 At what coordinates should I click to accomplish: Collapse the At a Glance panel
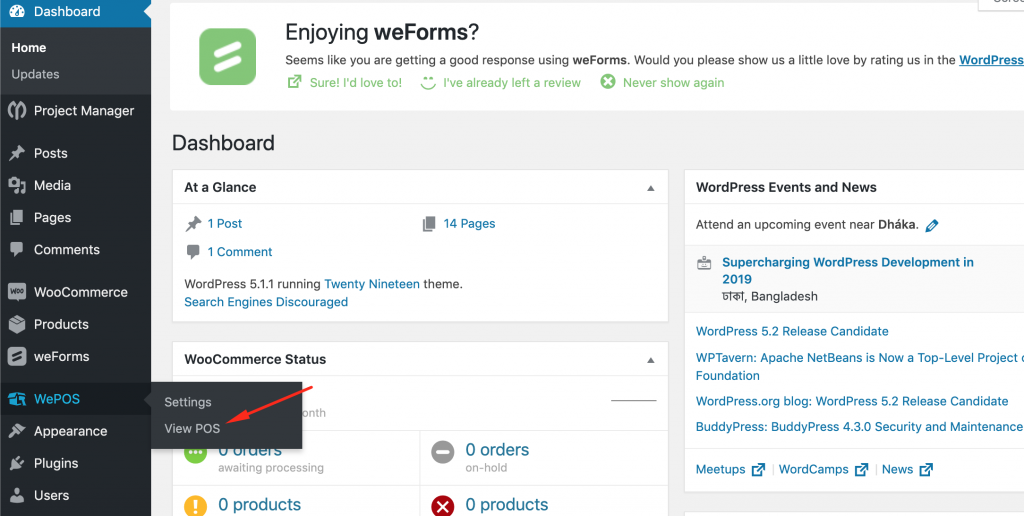pos(650,188)
